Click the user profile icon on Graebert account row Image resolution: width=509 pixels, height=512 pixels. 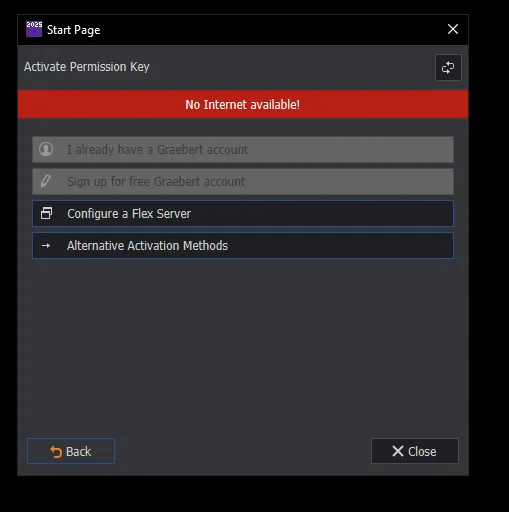(x=46, y=149)
